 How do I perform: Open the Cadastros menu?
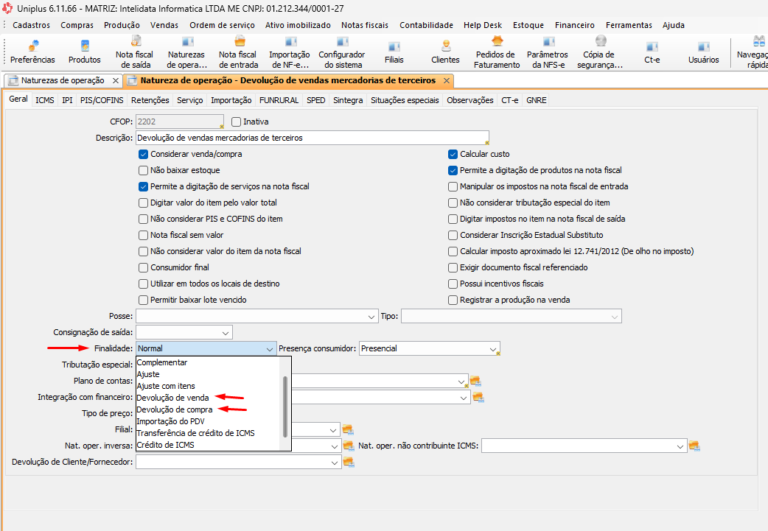coord(31,25)
